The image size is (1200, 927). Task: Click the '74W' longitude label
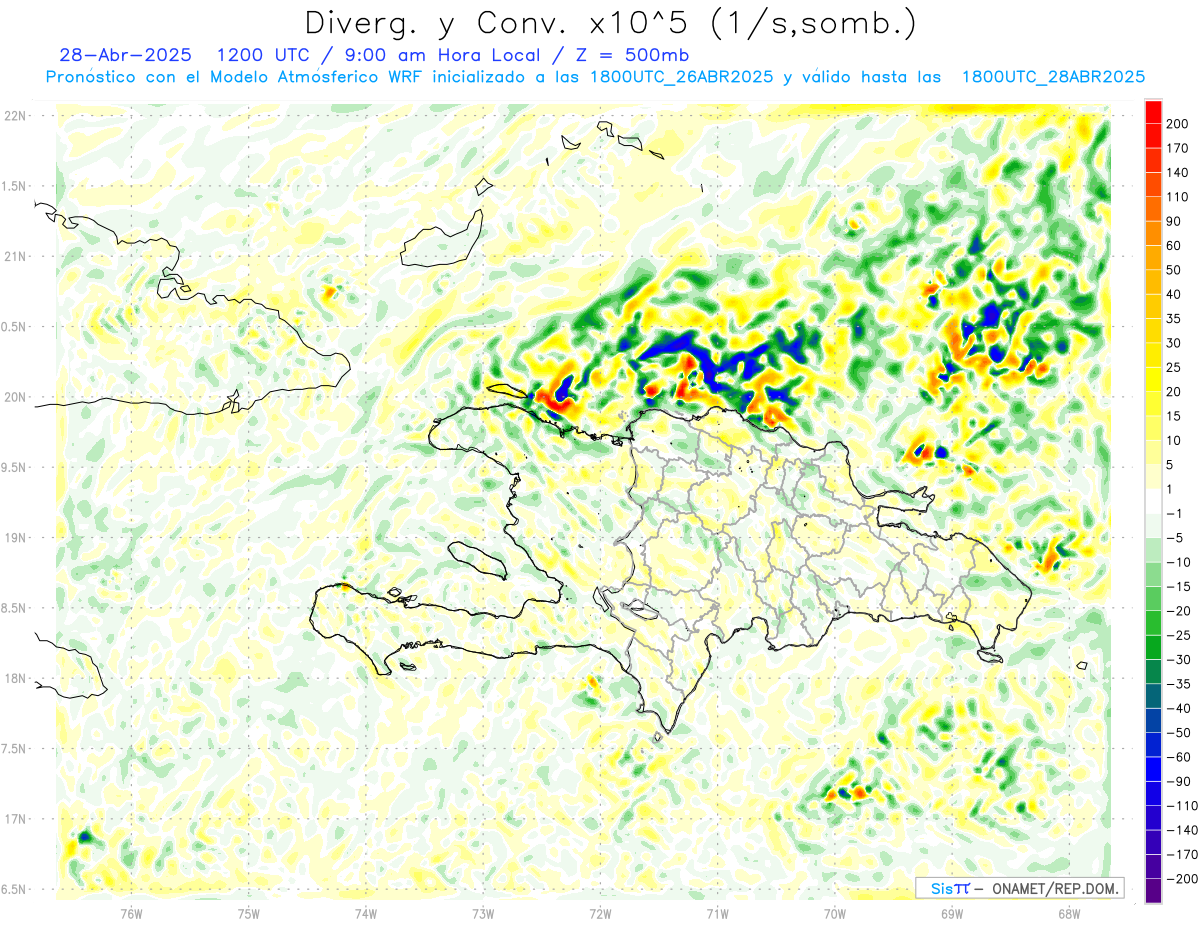click(x=366, y=913)
